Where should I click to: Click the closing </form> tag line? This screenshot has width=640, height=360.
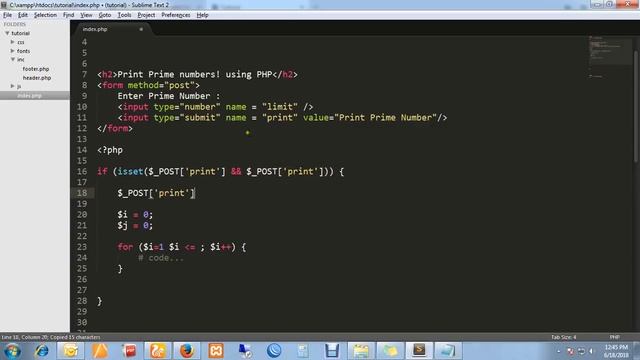115,129
